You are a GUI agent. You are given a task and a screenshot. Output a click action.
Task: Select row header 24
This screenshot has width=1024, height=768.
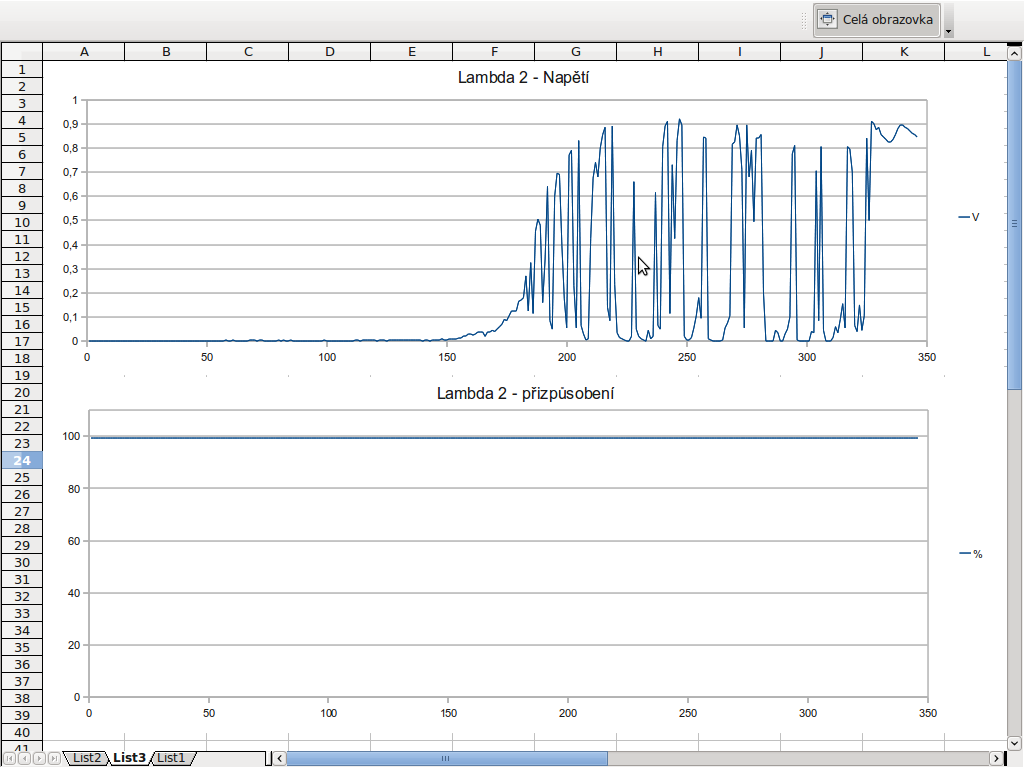[21, 460]
